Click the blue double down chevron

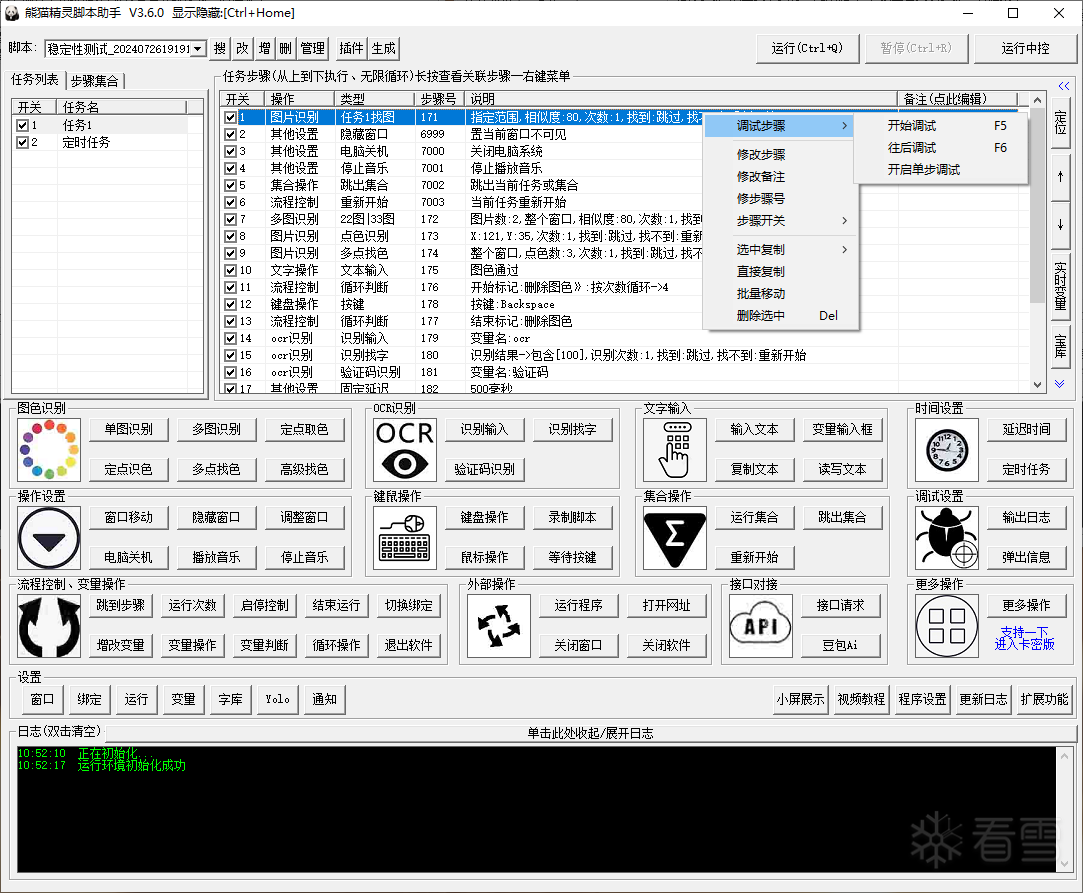click(1060, 383)
